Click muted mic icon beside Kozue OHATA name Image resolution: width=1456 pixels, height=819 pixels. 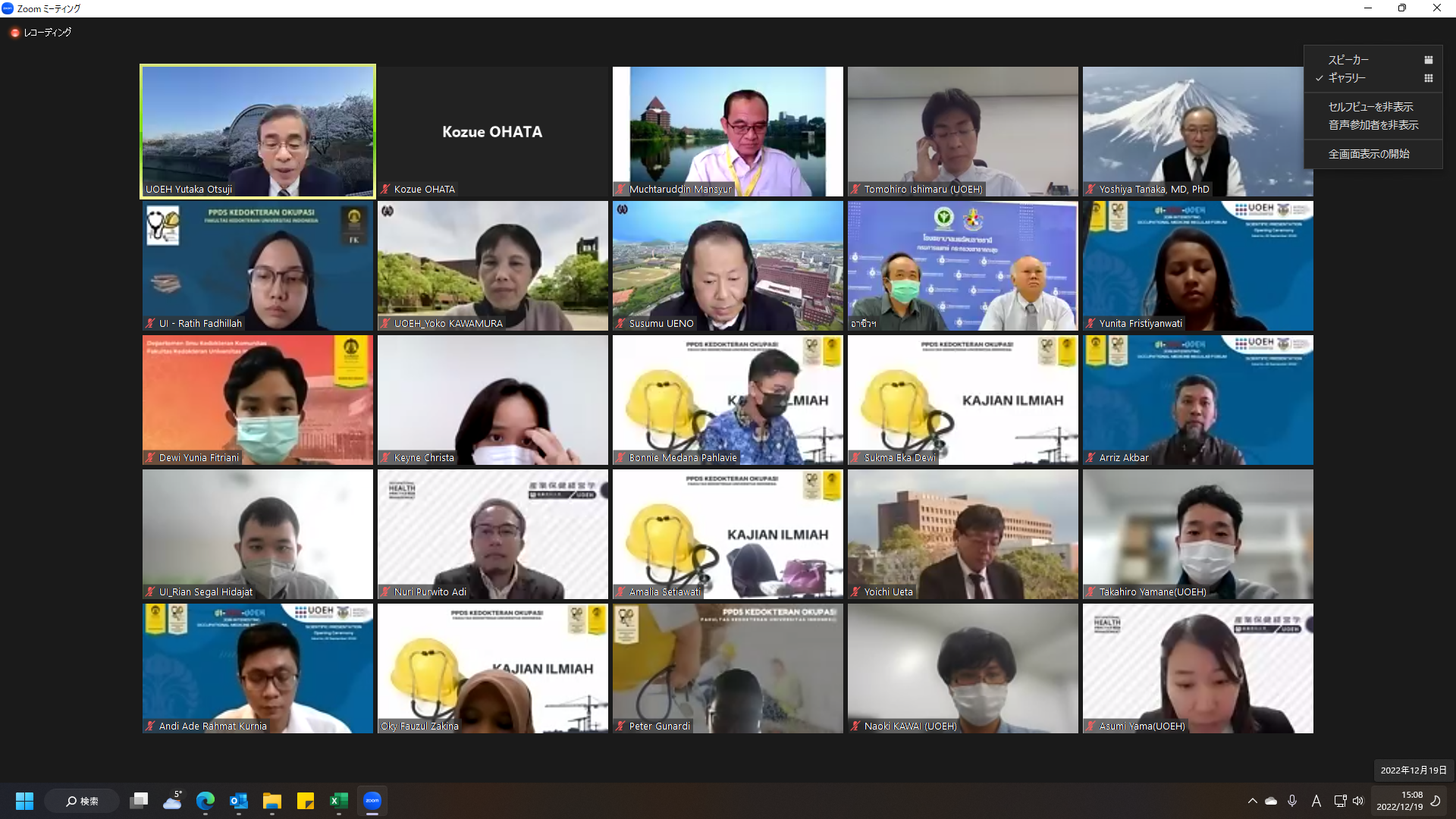pos(386,190)
